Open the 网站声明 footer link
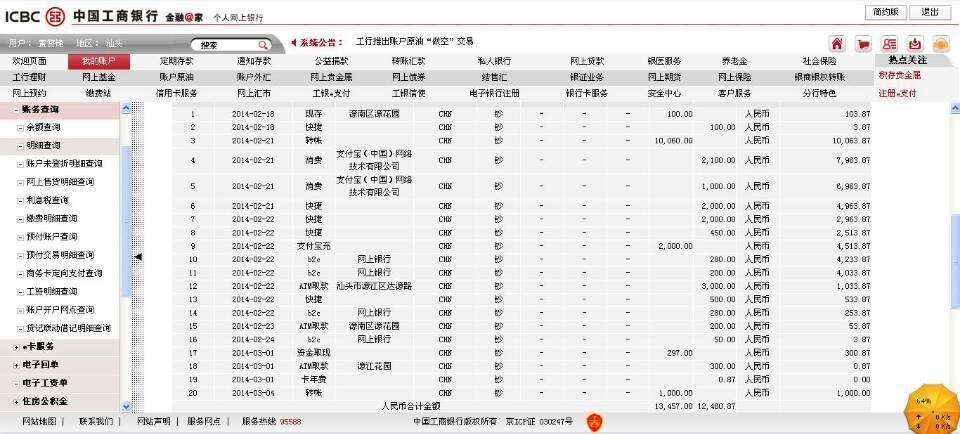The width and height of the screenshot is (960, 434). [x=154, y=421]
